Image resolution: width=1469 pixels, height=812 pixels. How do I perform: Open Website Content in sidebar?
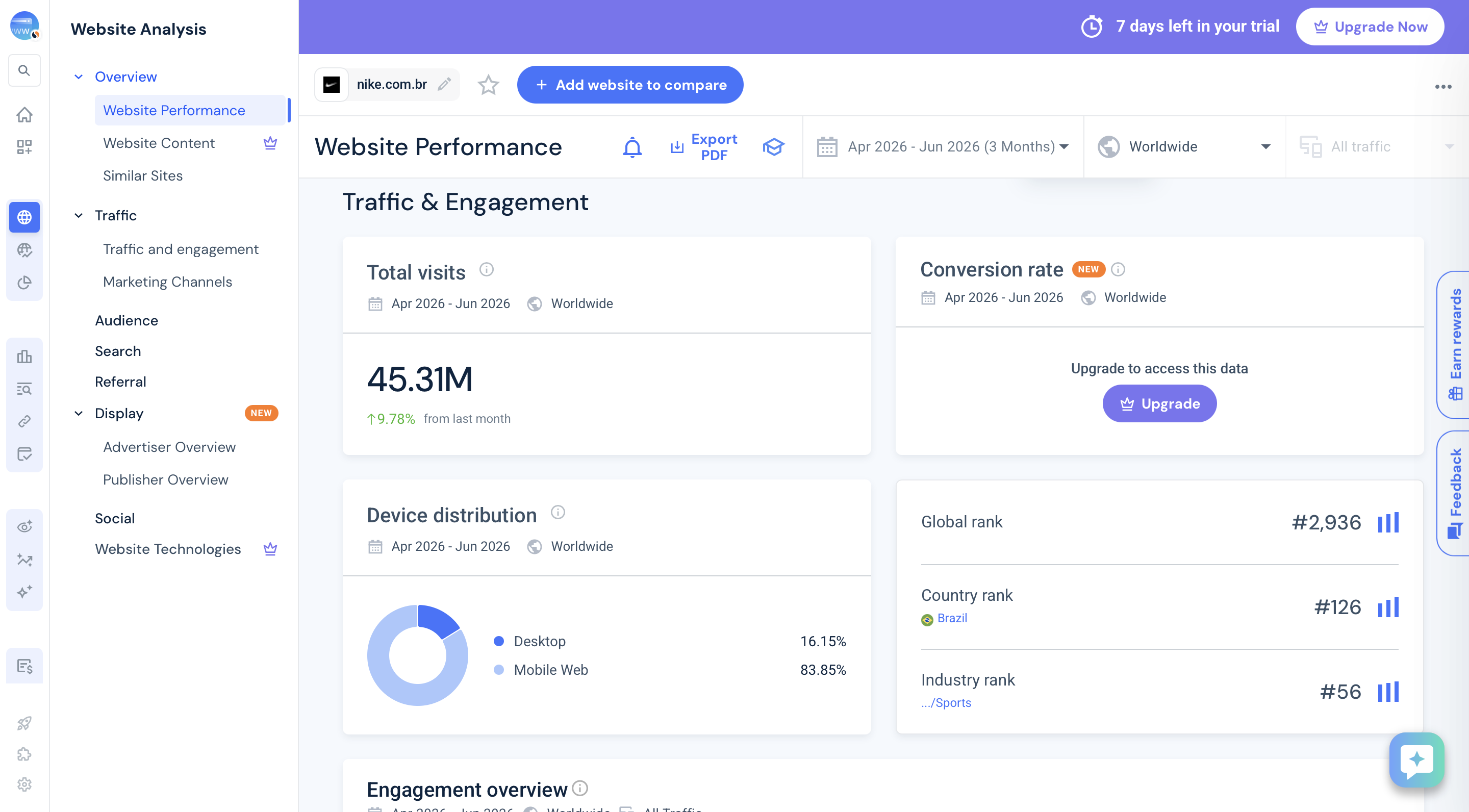(190, 143)
